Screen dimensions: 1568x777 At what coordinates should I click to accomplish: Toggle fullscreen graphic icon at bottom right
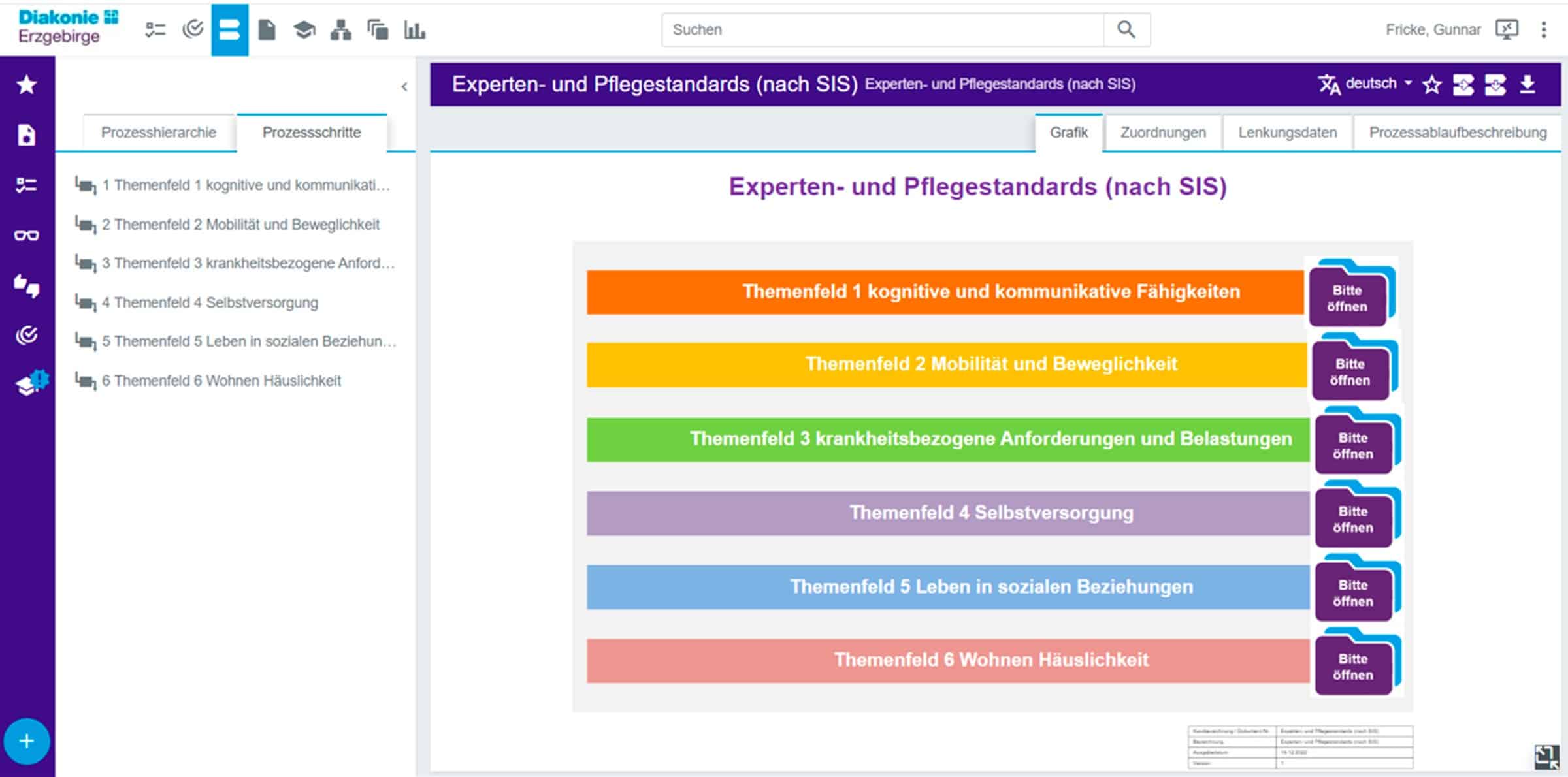1546,756
